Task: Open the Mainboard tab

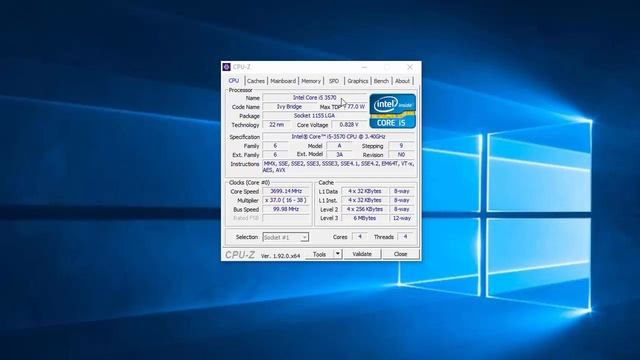Action: tap(283, 81)
